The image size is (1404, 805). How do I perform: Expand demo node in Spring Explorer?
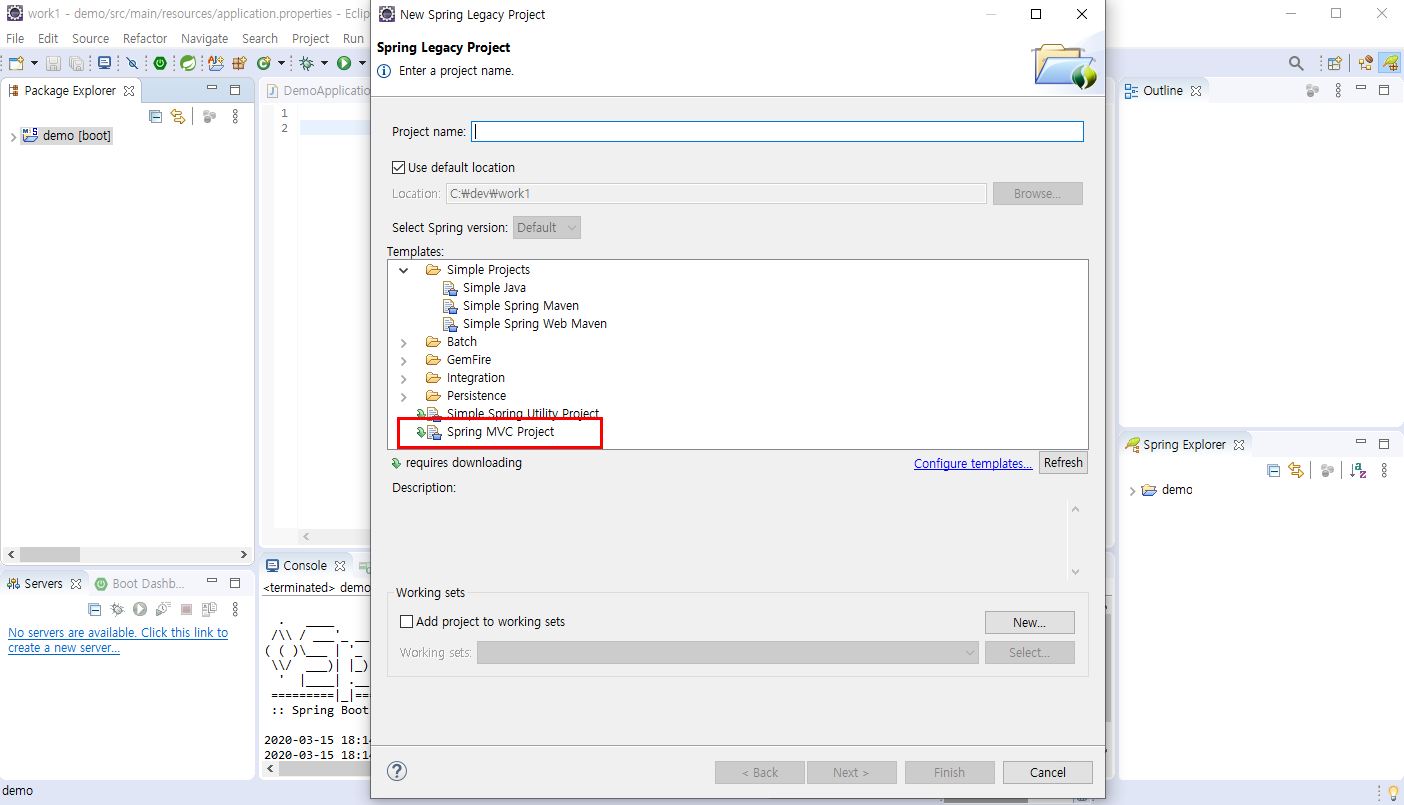pos(1132,491)
